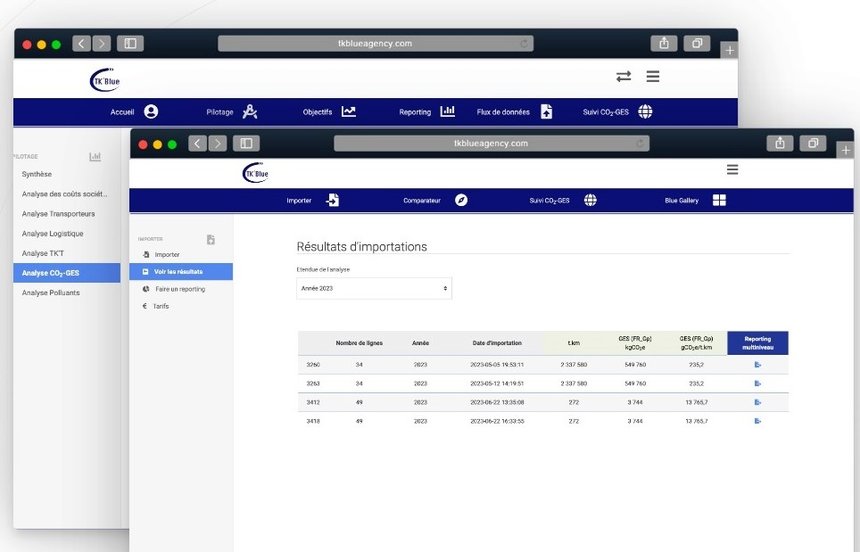The image size is (860, 552).
Task: Show tab overview in rear browser window
Action: (x=697, y=43)
